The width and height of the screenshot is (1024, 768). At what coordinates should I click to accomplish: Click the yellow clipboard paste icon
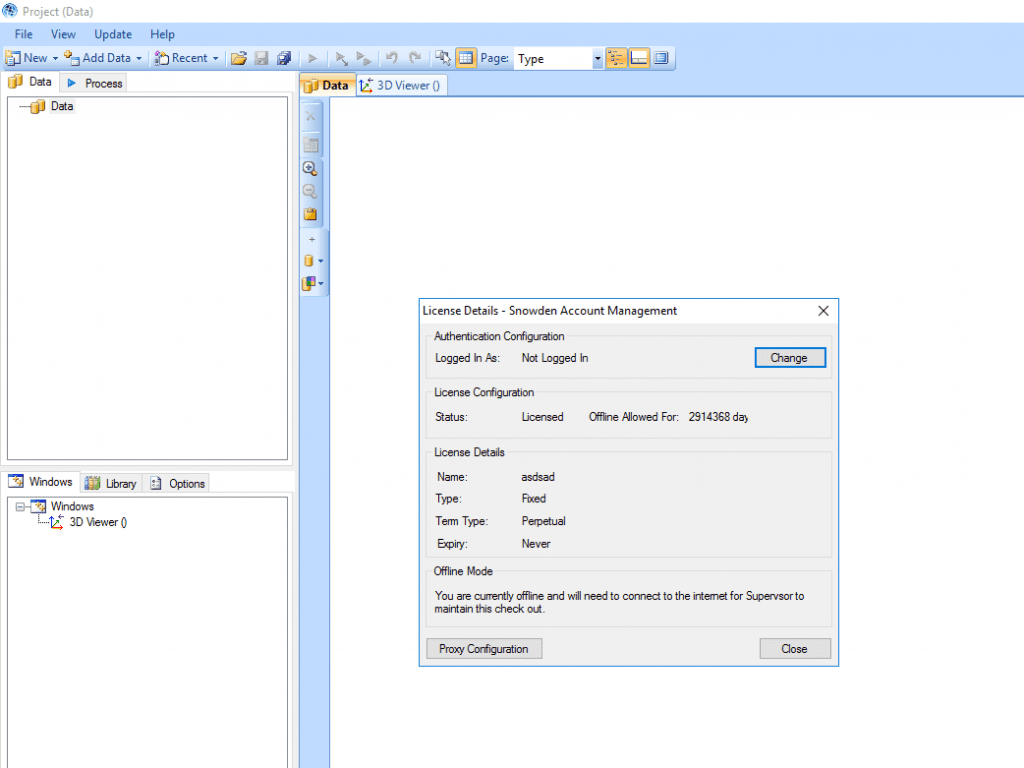click(x=310, y=214)
